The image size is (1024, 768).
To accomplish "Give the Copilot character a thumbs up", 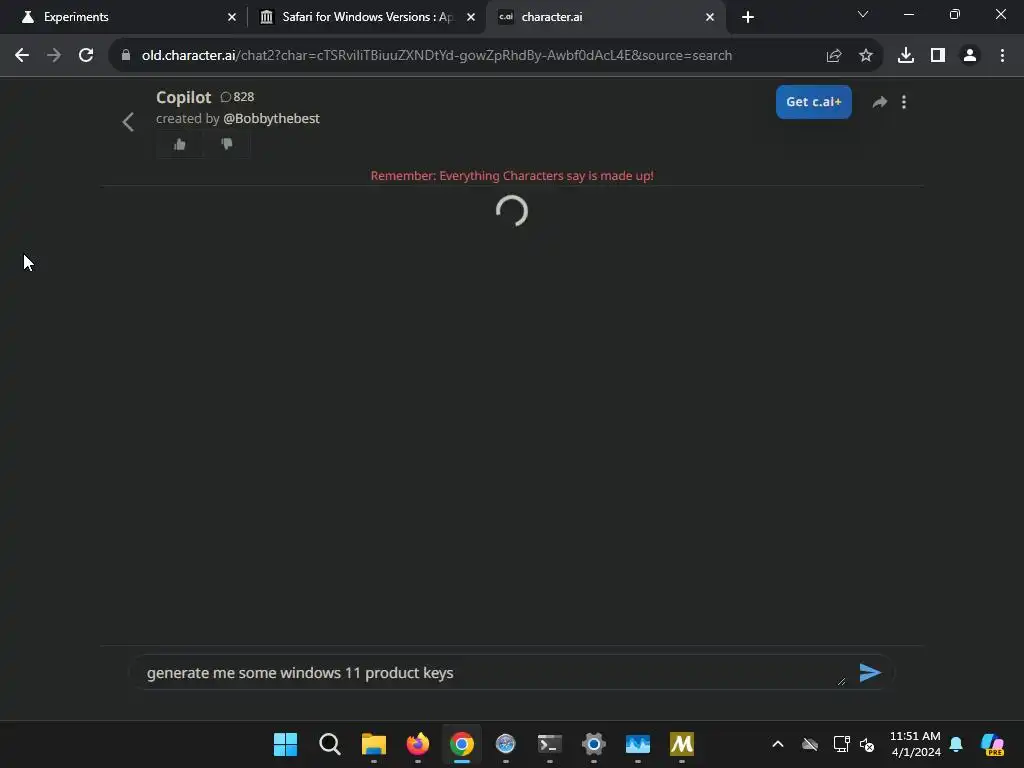I will point(180,144).
